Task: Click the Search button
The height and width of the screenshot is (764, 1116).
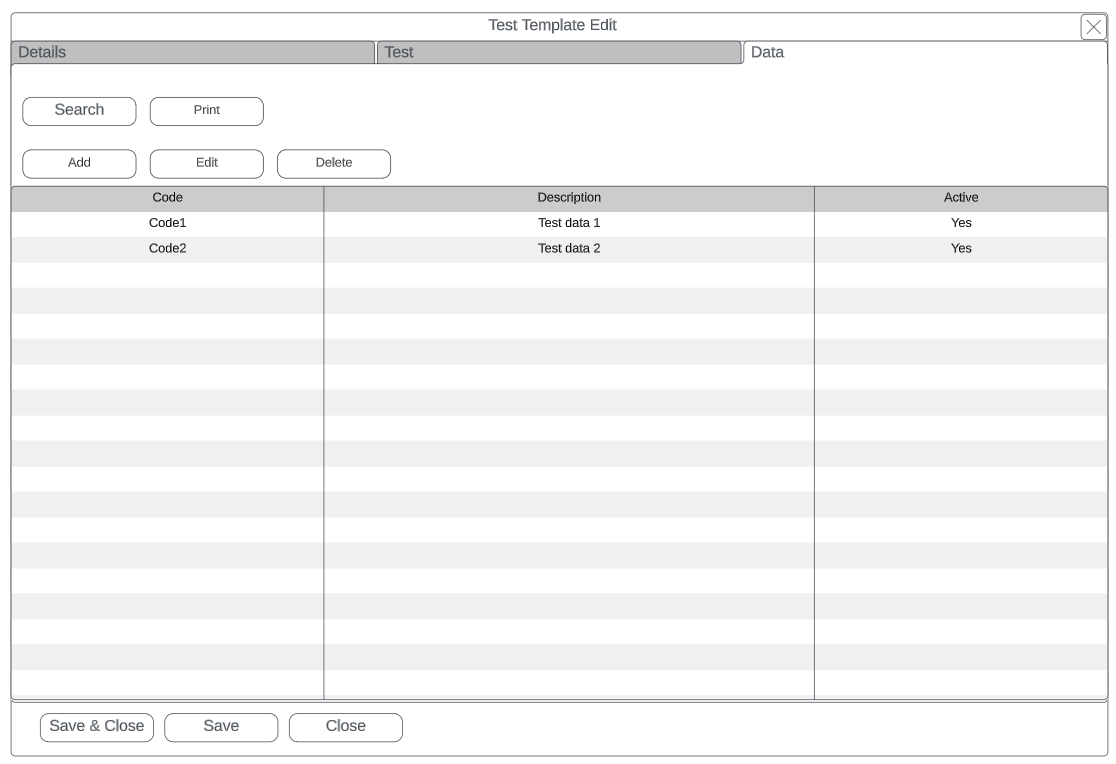Action: tap(79, 111)
